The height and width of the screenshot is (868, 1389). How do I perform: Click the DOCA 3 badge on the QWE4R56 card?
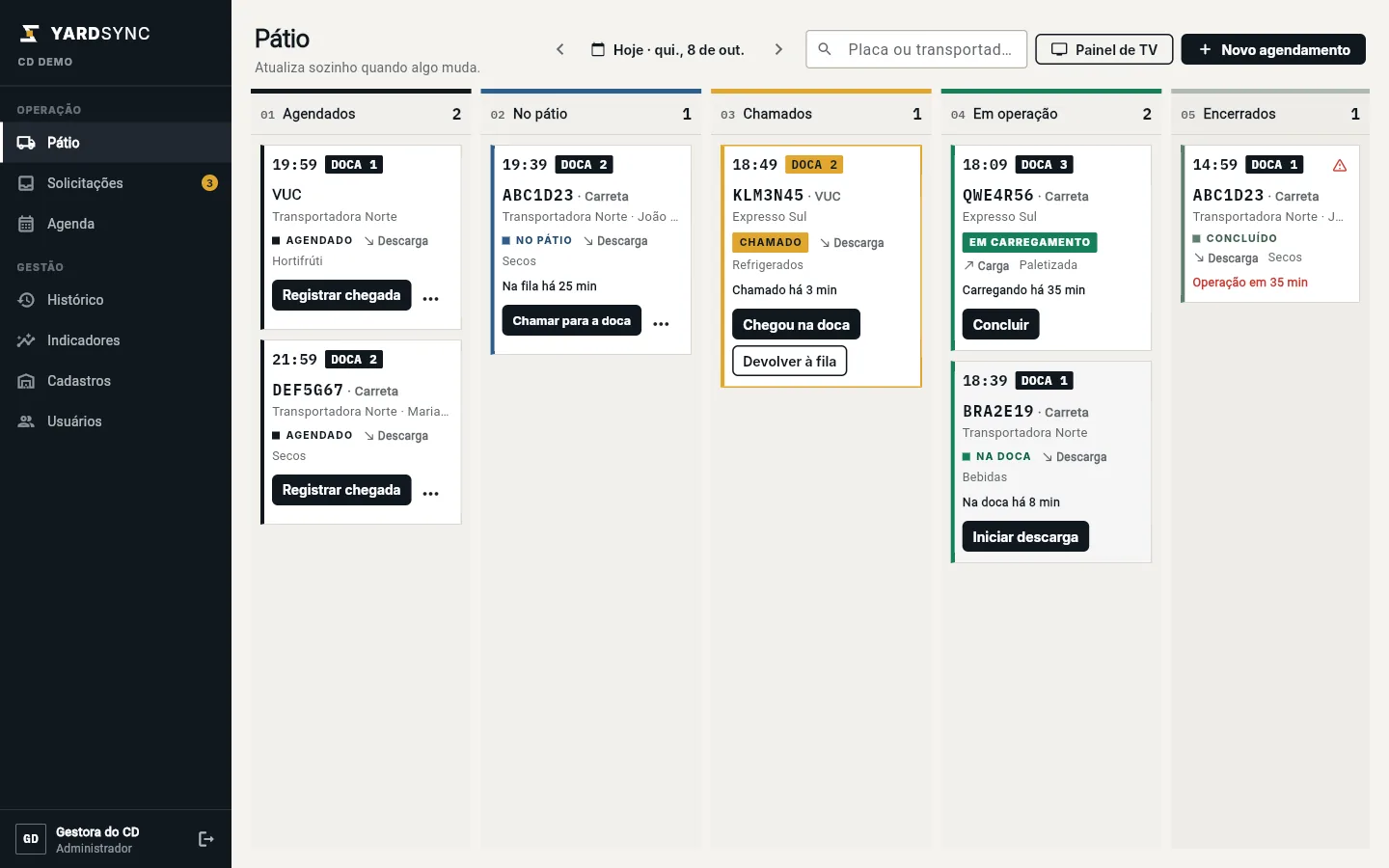tap(1045, 165)
